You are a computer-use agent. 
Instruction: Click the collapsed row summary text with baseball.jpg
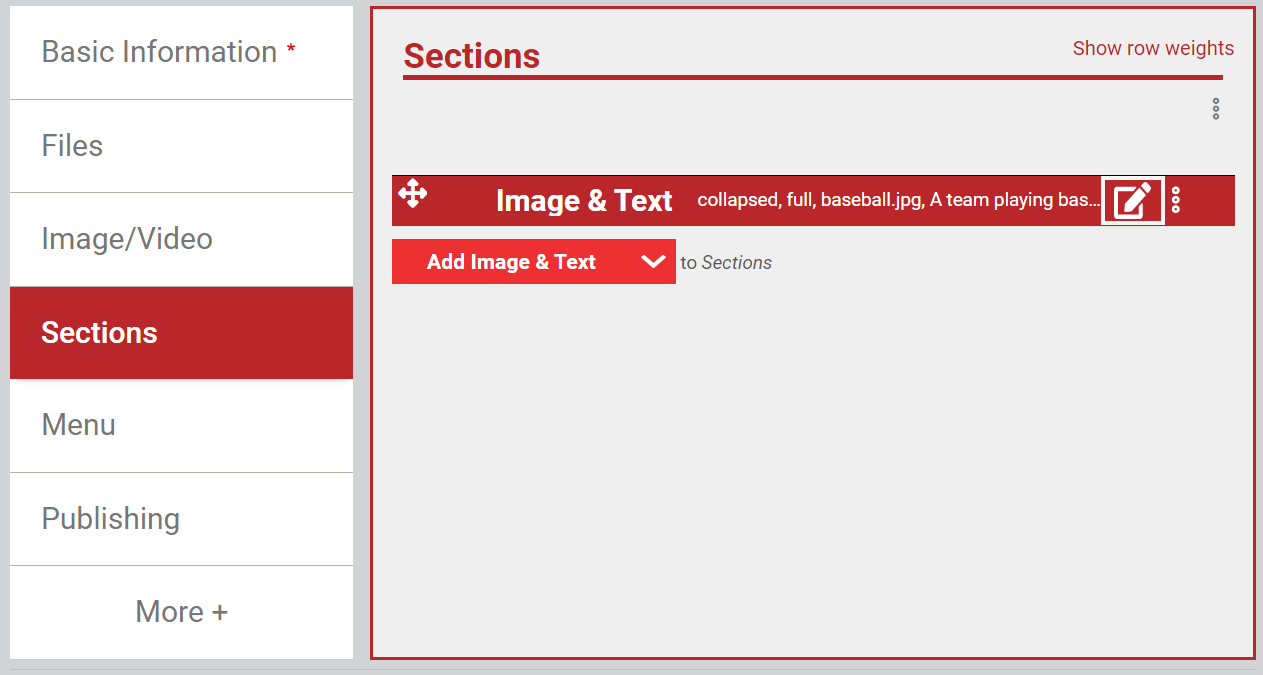[x=899, y=200]
